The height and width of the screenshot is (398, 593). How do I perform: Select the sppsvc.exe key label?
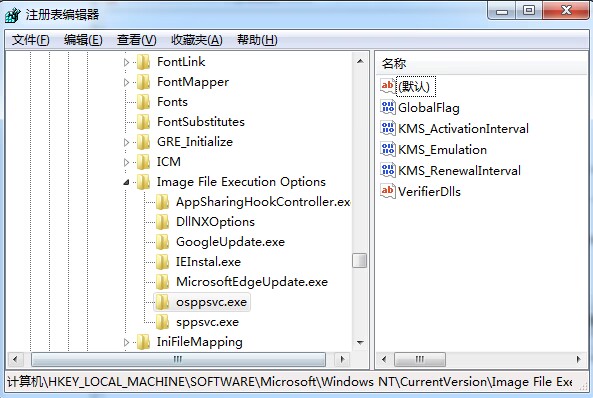(x=208, y=322)
